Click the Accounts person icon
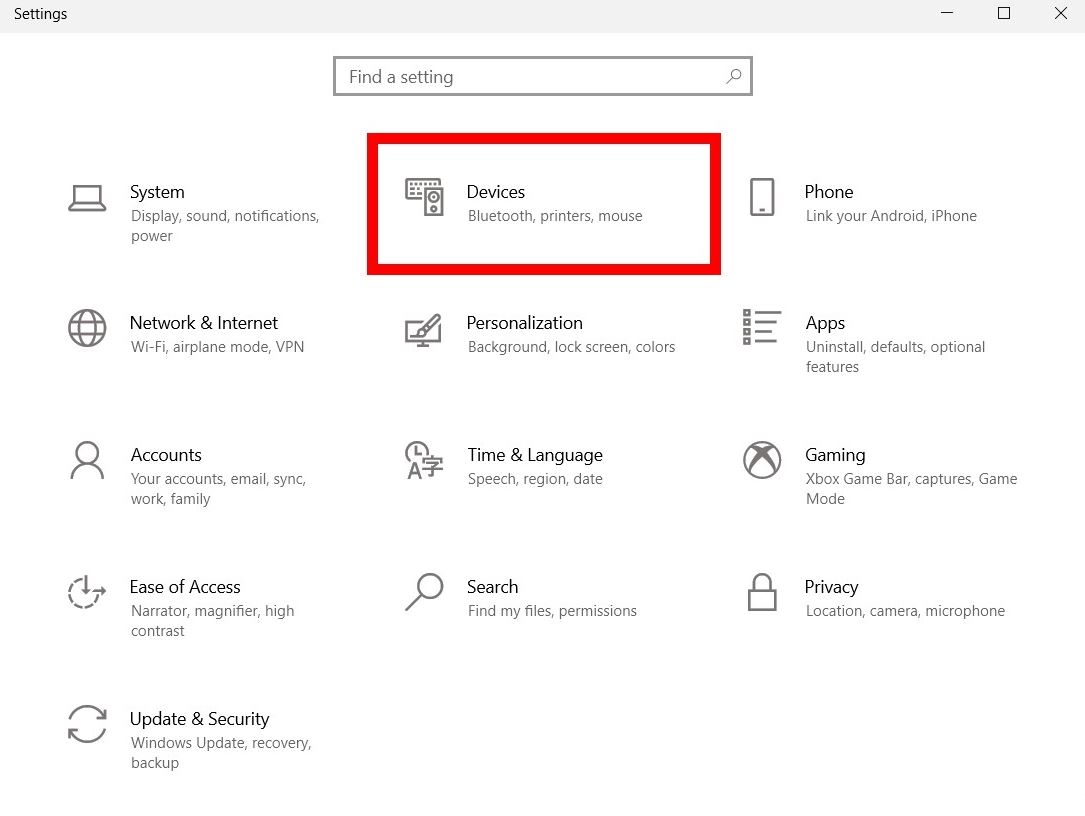1085x816 pixels. point(87,460)
